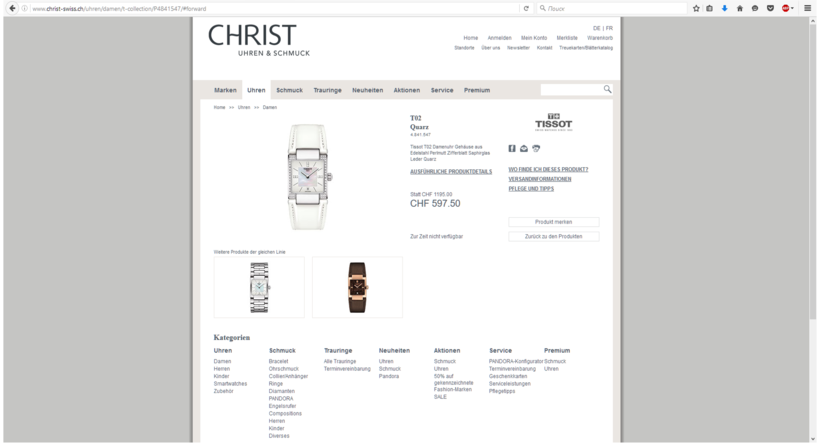Viewport: 820px width, 446px height.
Task: Go back using the browser back arrow
Action: [x=12, y=8]
